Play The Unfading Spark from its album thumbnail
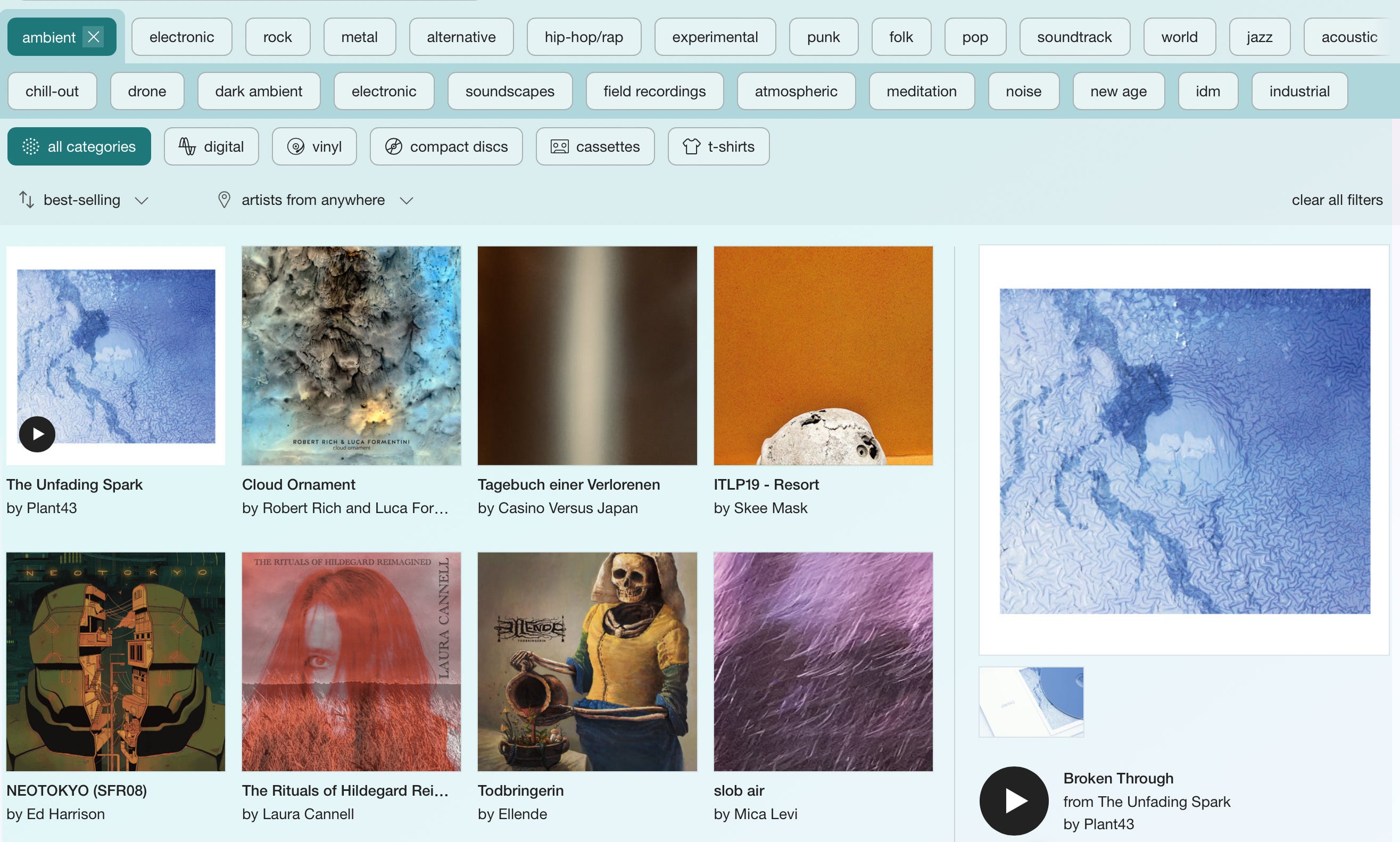 point(37,434)
